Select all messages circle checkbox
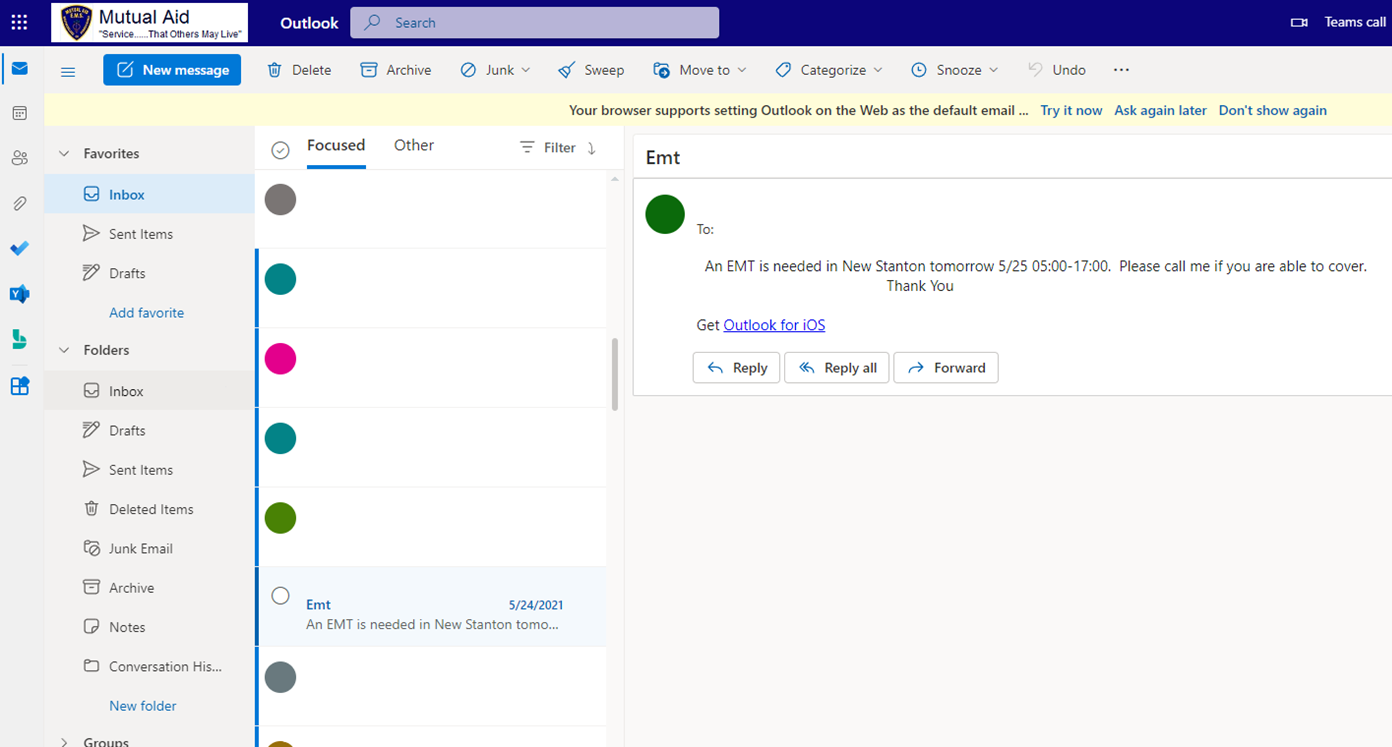The width and height of the screenshot is (1392, 747). click(x=281, y=150)
